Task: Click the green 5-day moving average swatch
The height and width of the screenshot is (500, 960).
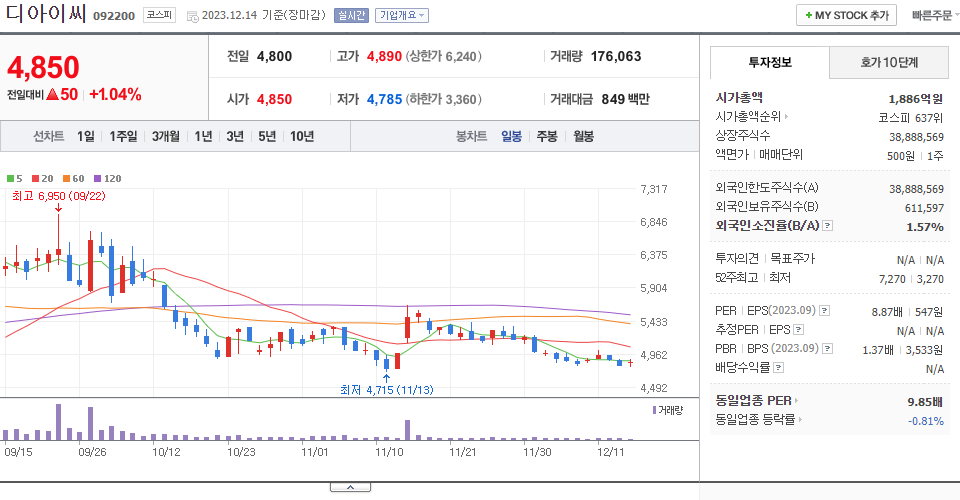Action: [x=10, y=179]
